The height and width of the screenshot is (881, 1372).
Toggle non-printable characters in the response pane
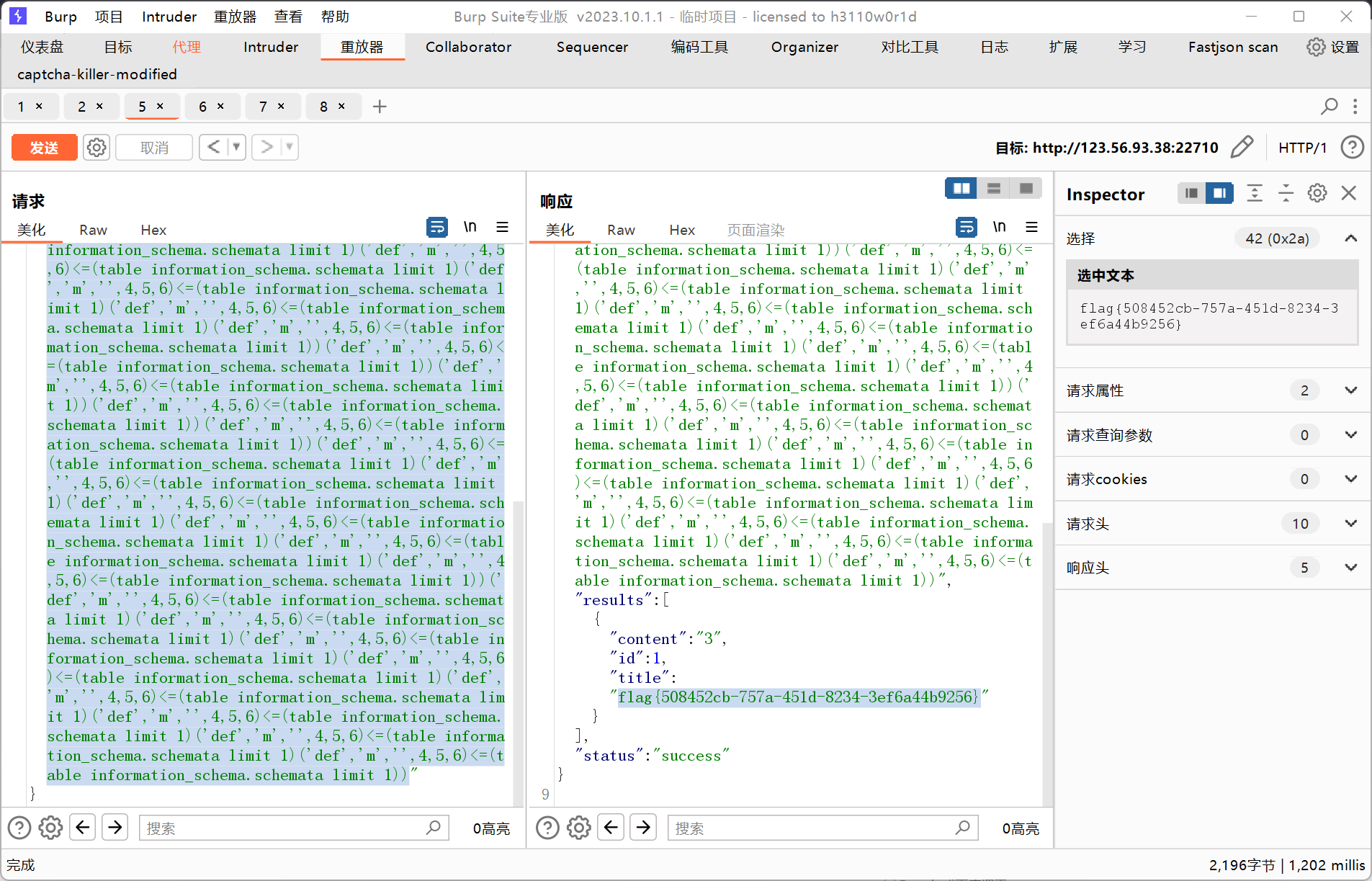pos(999,227)
